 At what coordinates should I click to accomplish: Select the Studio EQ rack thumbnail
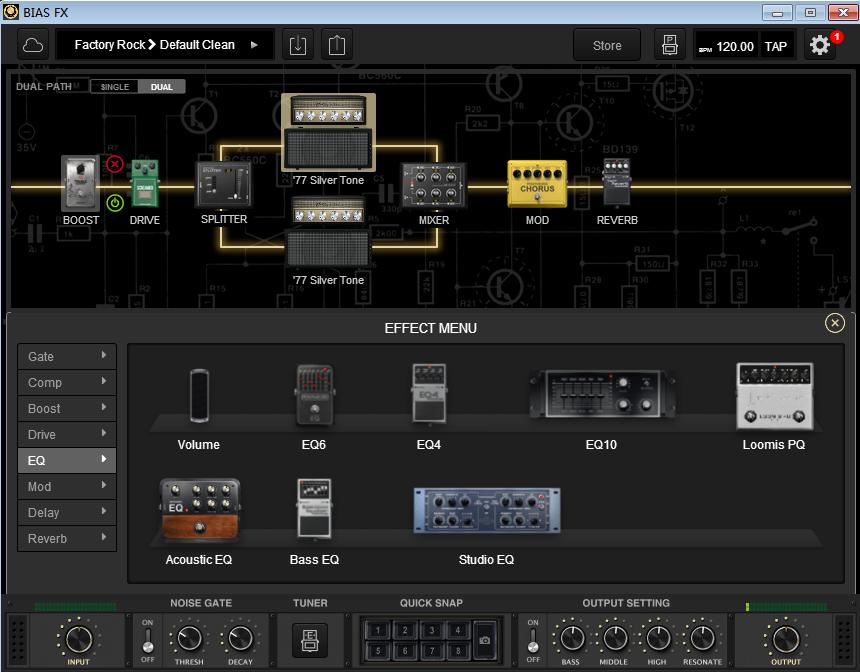tap(487, 510)
